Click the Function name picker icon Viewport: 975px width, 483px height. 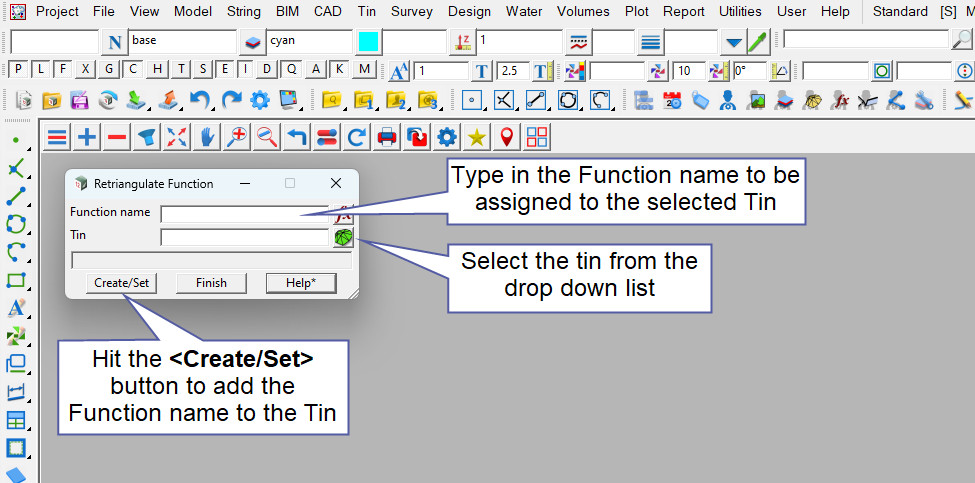(343, 212)
